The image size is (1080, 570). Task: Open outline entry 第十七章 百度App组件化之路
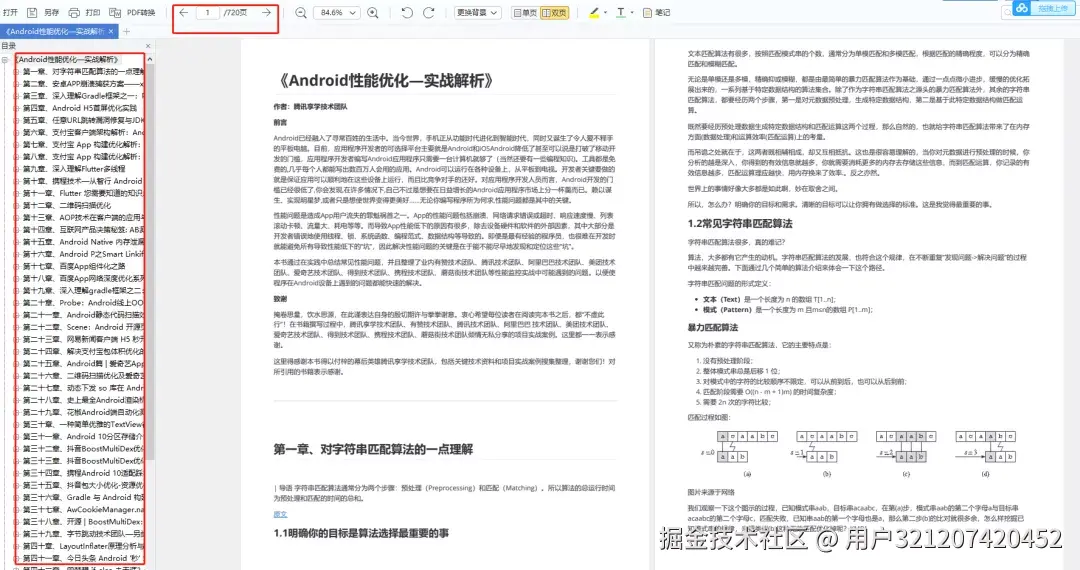click(x=74, y=266)
